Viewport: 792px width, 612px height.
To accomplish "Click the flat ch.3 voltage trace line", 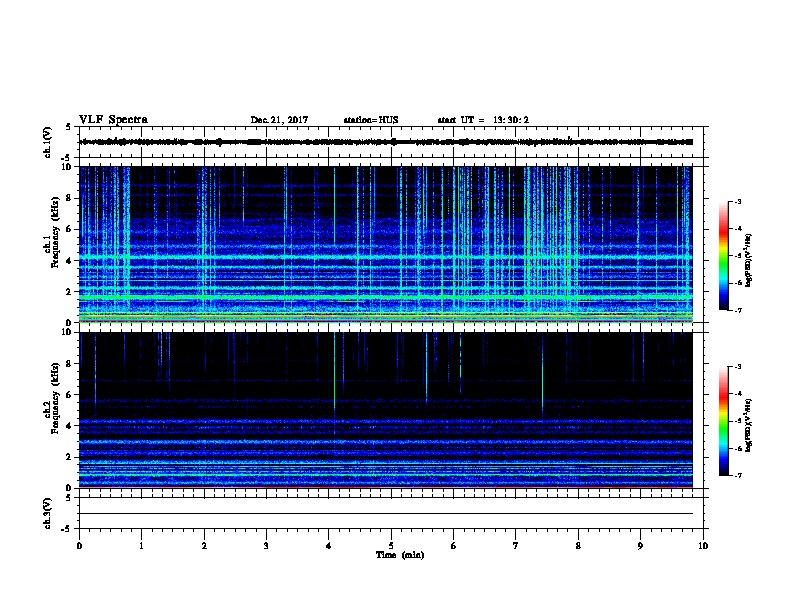I will [x=386, y=514].
